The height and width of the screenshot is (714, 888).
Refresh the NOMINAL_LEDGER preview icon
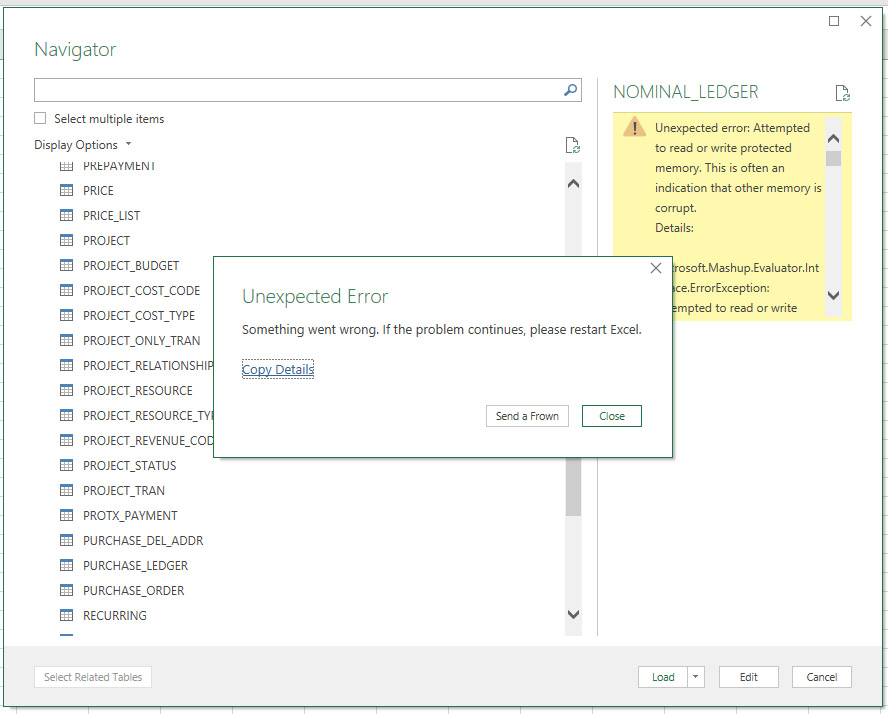tap(842, 93)
